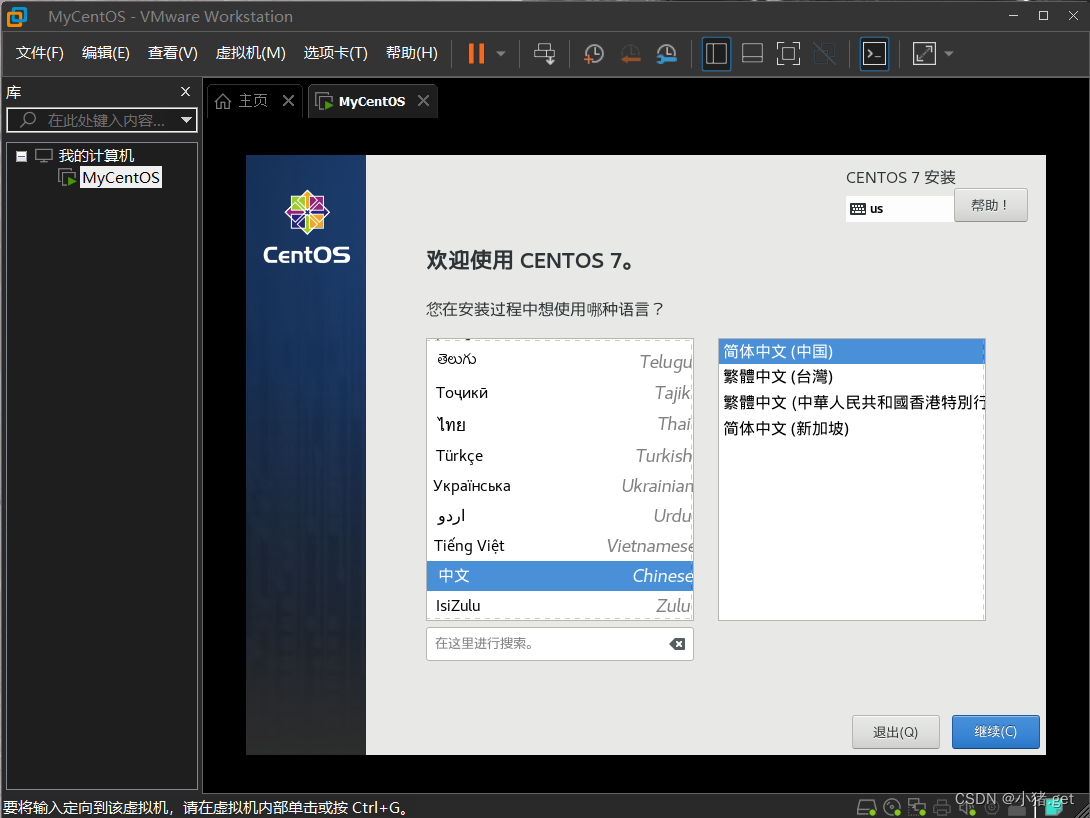This screenshot has height=818, width=1090.
Task: Click the hard disk status bar icon
Action: tap(866, 807)
